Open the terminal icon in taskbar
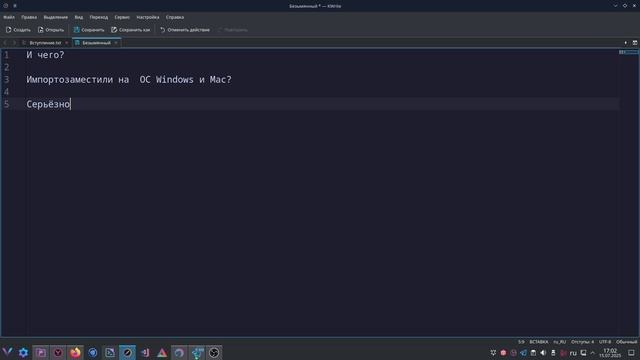The width and height of the screenshot is (640, 360). click(x=110, y=353)
